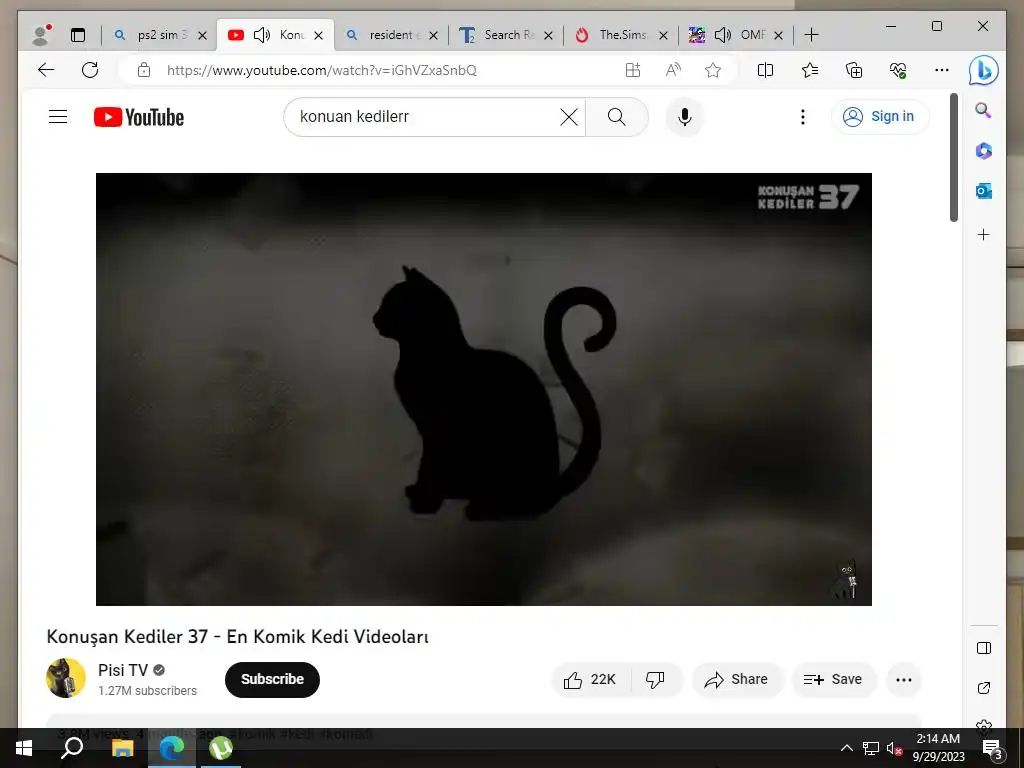Open muted volume icon in tray

tap(894, 748)
